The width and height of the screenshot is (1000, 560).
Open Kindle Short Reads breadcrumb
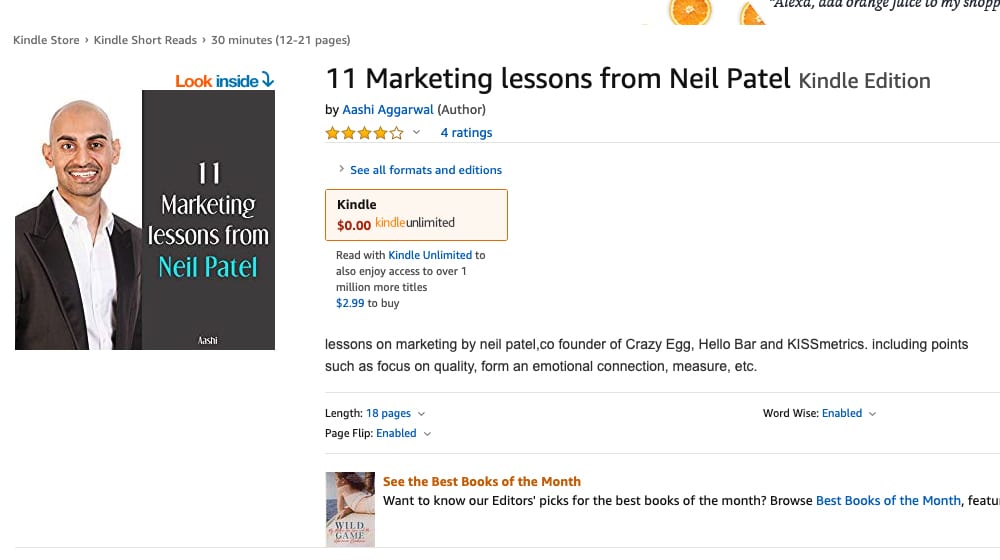(145, 40)
